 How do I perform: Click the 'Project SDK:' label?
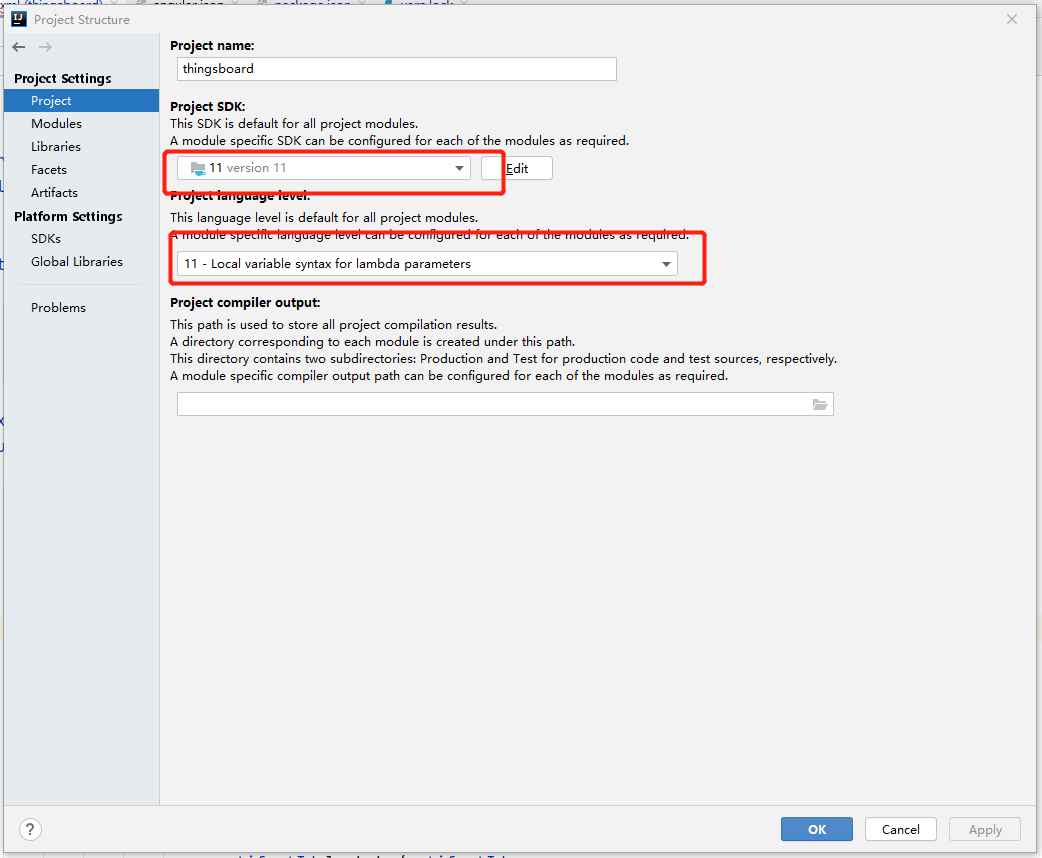point(207,106)
